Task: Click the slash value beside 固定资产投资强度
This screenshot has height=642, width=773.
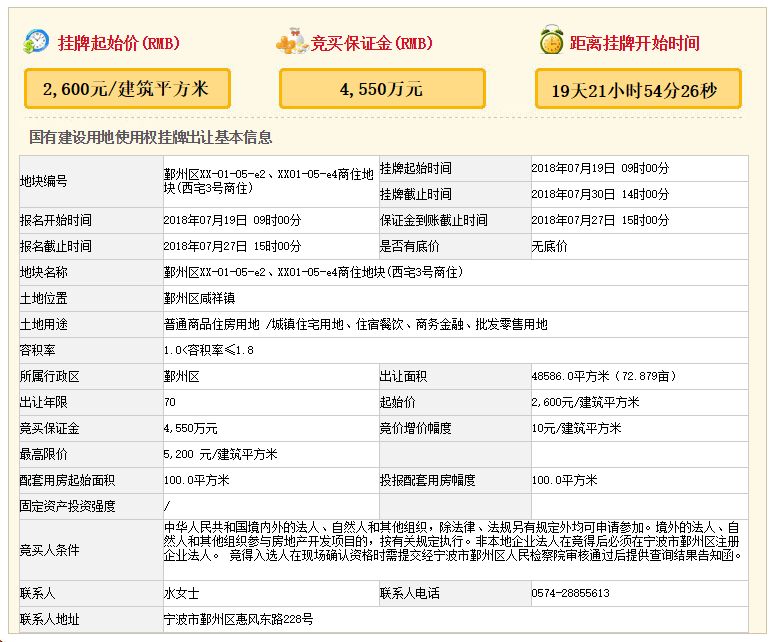Action: [167, 506]
